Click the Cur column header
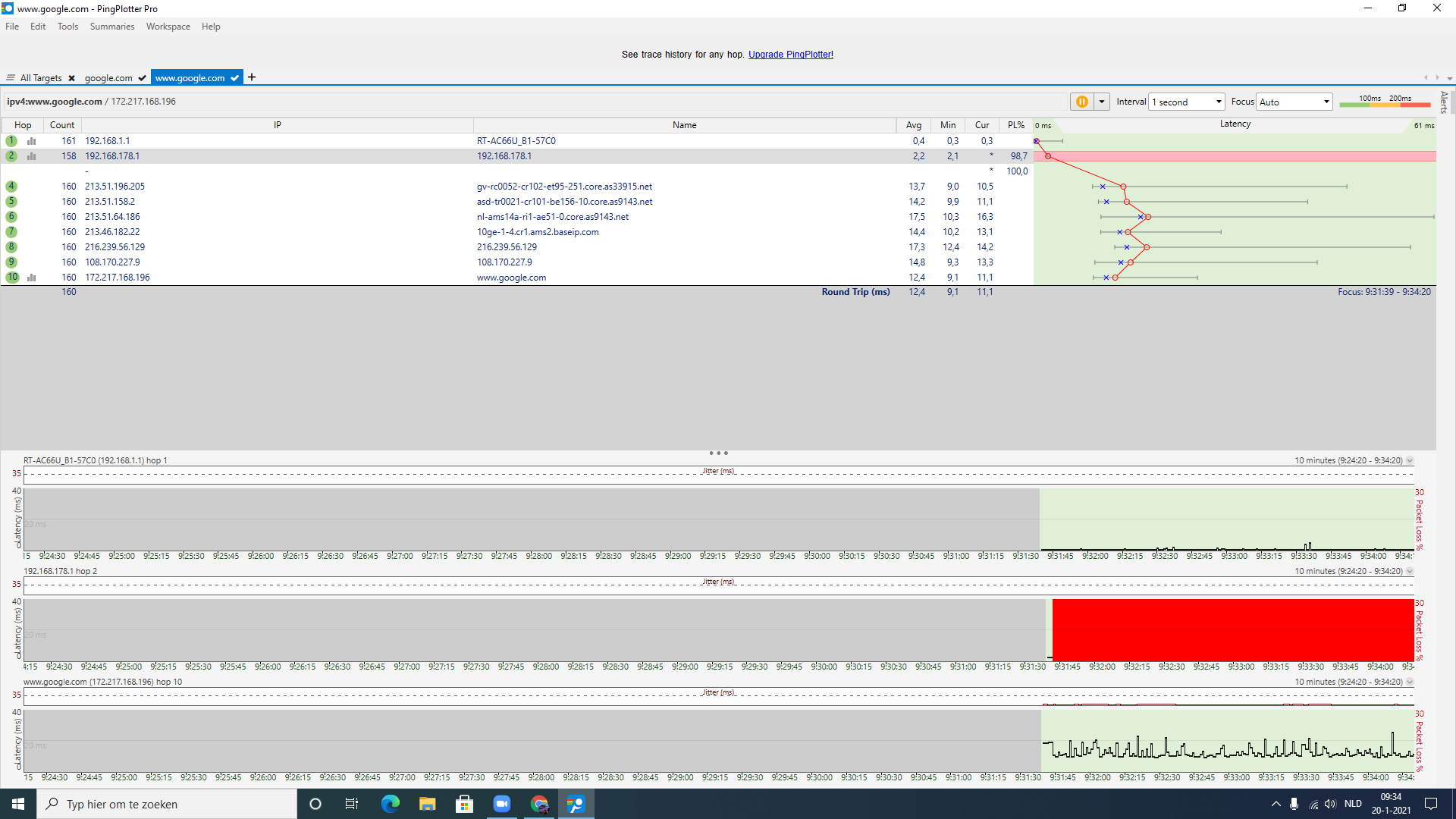 982,125
